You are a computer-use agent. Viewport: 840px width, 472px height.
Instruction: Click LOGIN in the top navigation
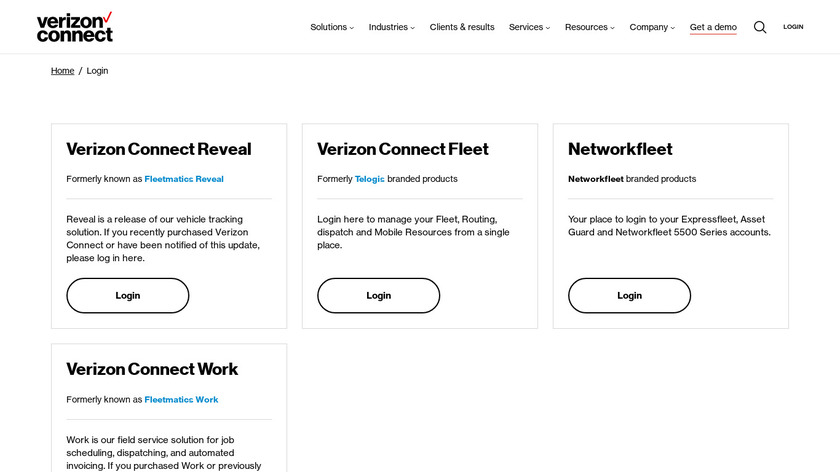click(x=793, y=27)
